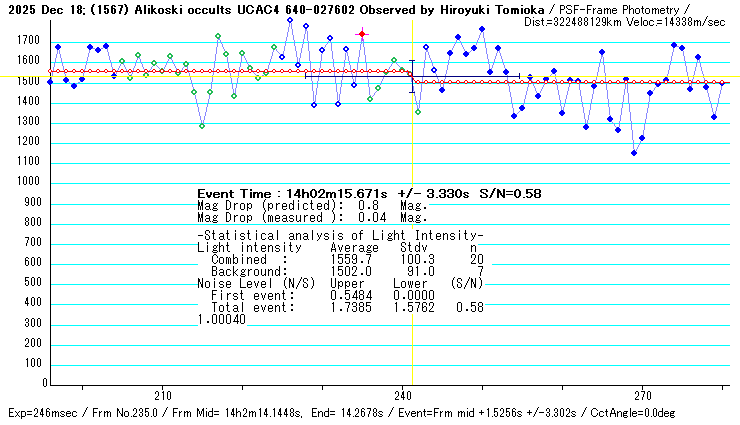Click the Exp=246msec text in the footer

pyautogui.click(x=40, y=413)
